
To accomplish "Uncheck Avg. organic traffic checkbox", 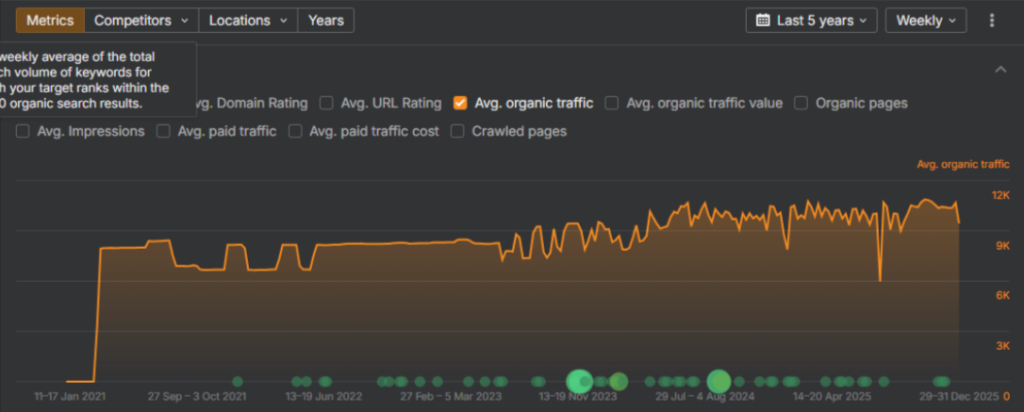I will 461,102.
